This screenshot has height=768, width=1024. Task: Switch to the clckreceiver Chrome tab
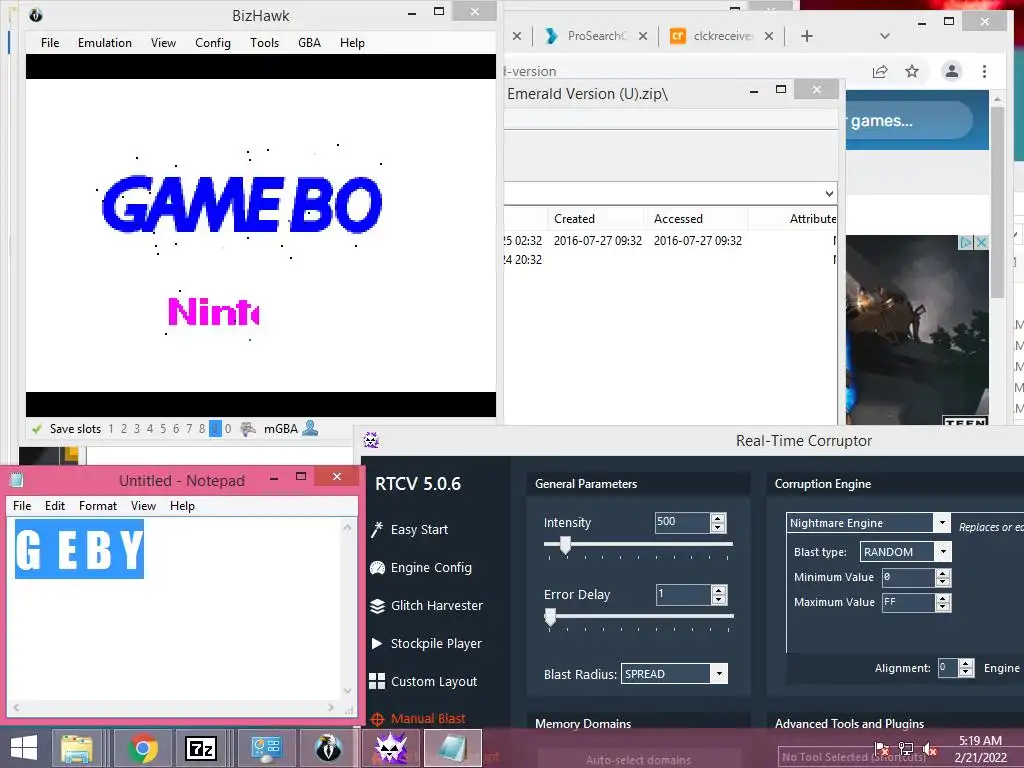(x=722, y=36)
